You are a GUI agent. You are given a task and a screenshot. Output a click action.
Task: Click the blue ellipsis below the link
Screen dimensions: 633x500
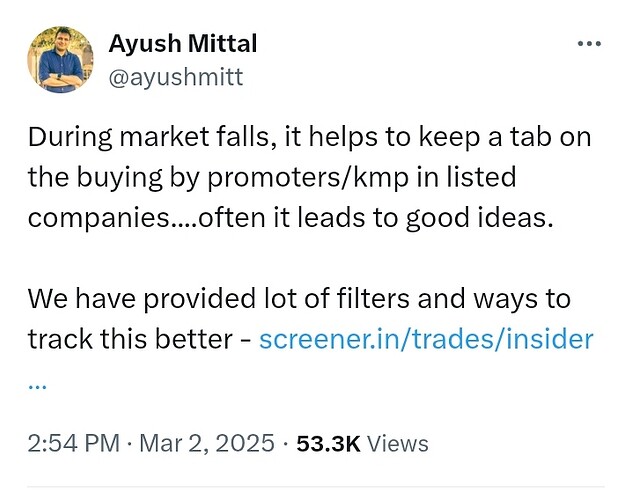[37, 381]
